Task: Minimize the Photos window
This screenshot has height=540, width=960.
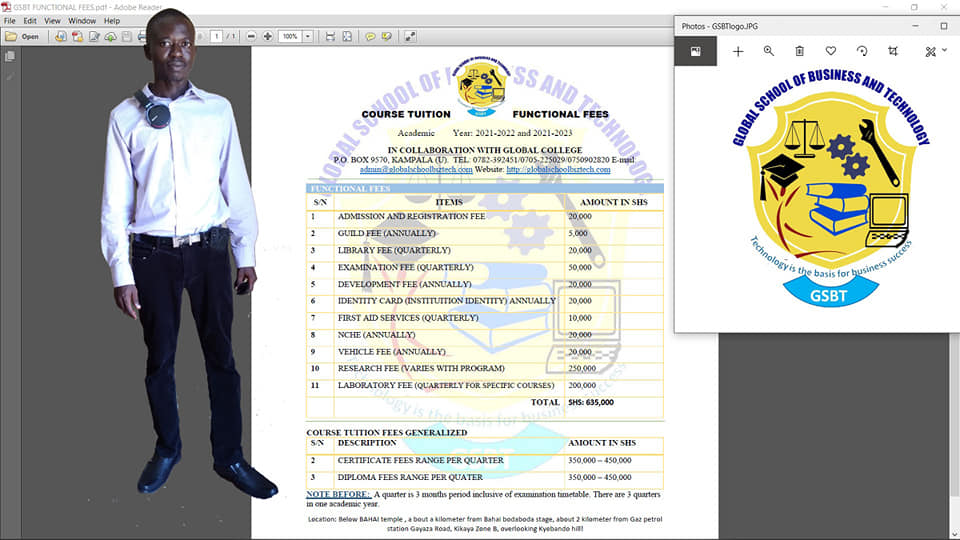Action: pos(915,26)
